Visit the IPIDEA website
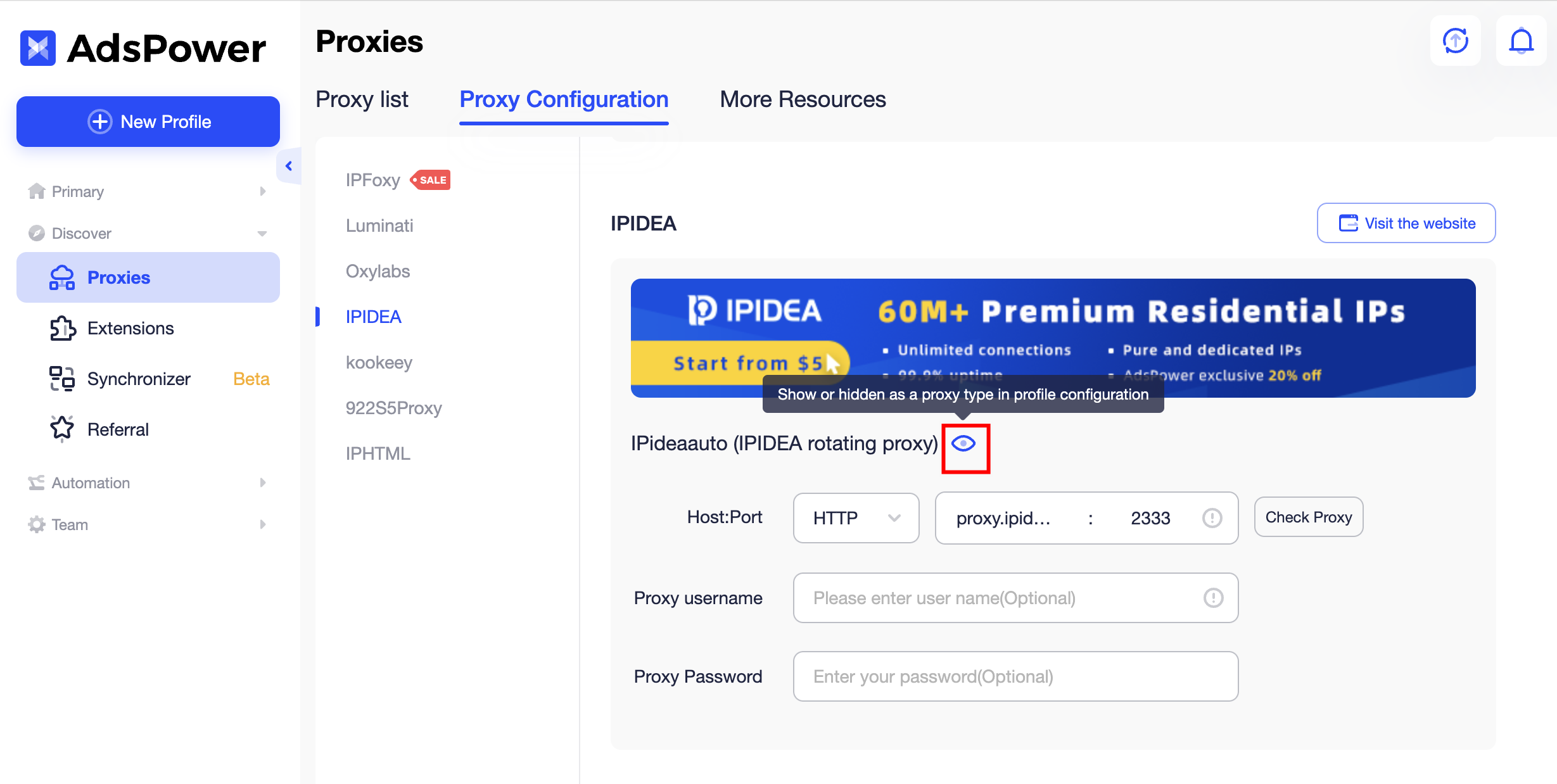Screen dimensions: 1557x784 tap(1406, 223)
